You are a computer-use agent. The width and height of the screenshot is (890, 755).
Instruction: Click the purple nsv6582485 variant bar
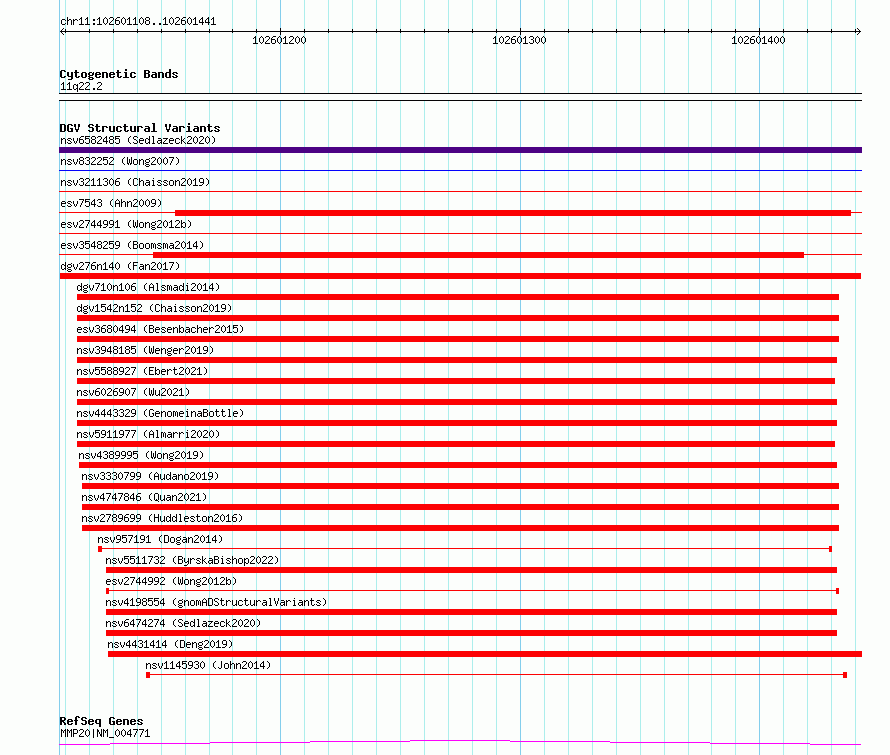pos(460,150)
